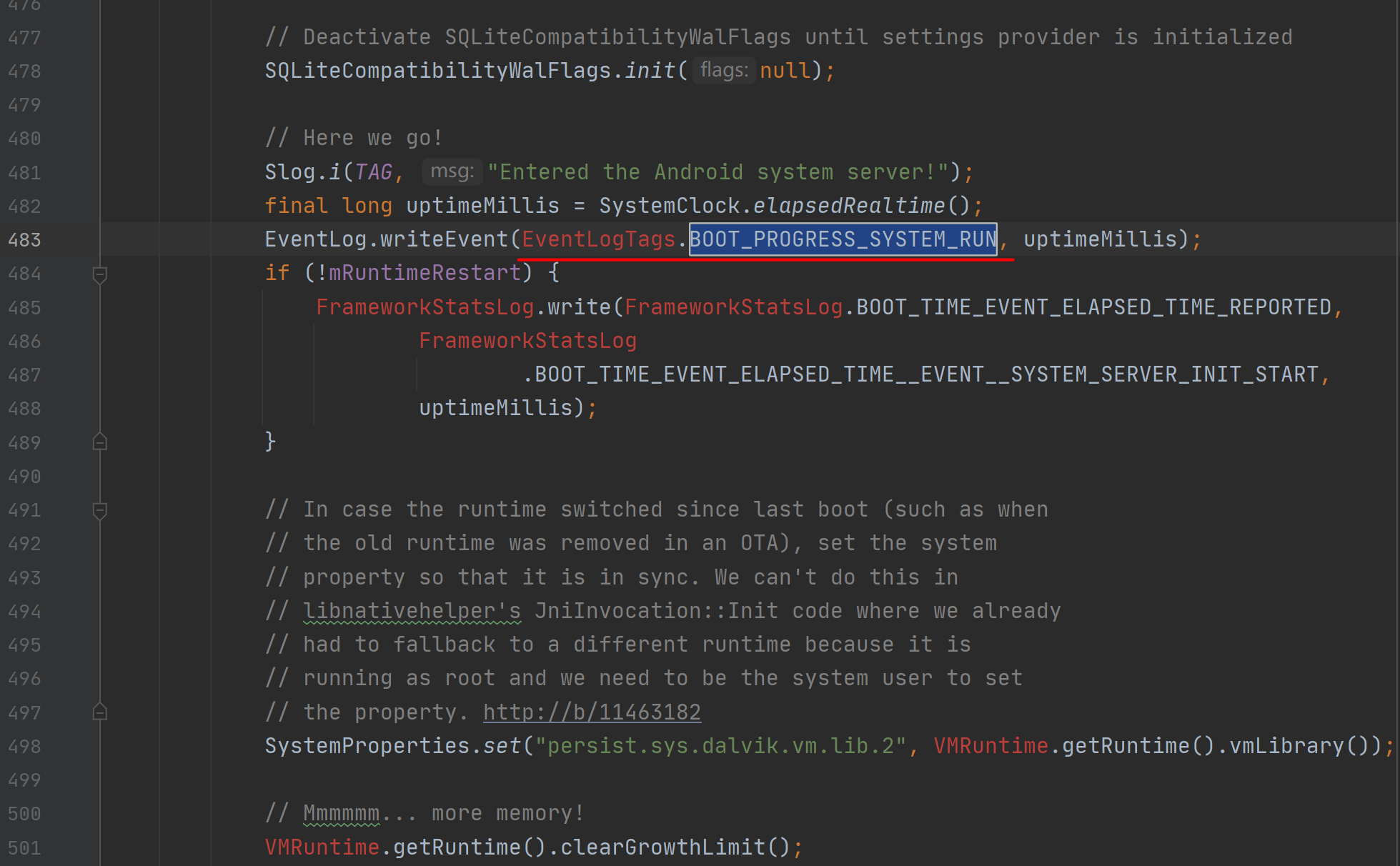The width and height of the screenshot is (1400, 866).
Task: Click comment fold end marker at line 497
Action: point(100,712)
